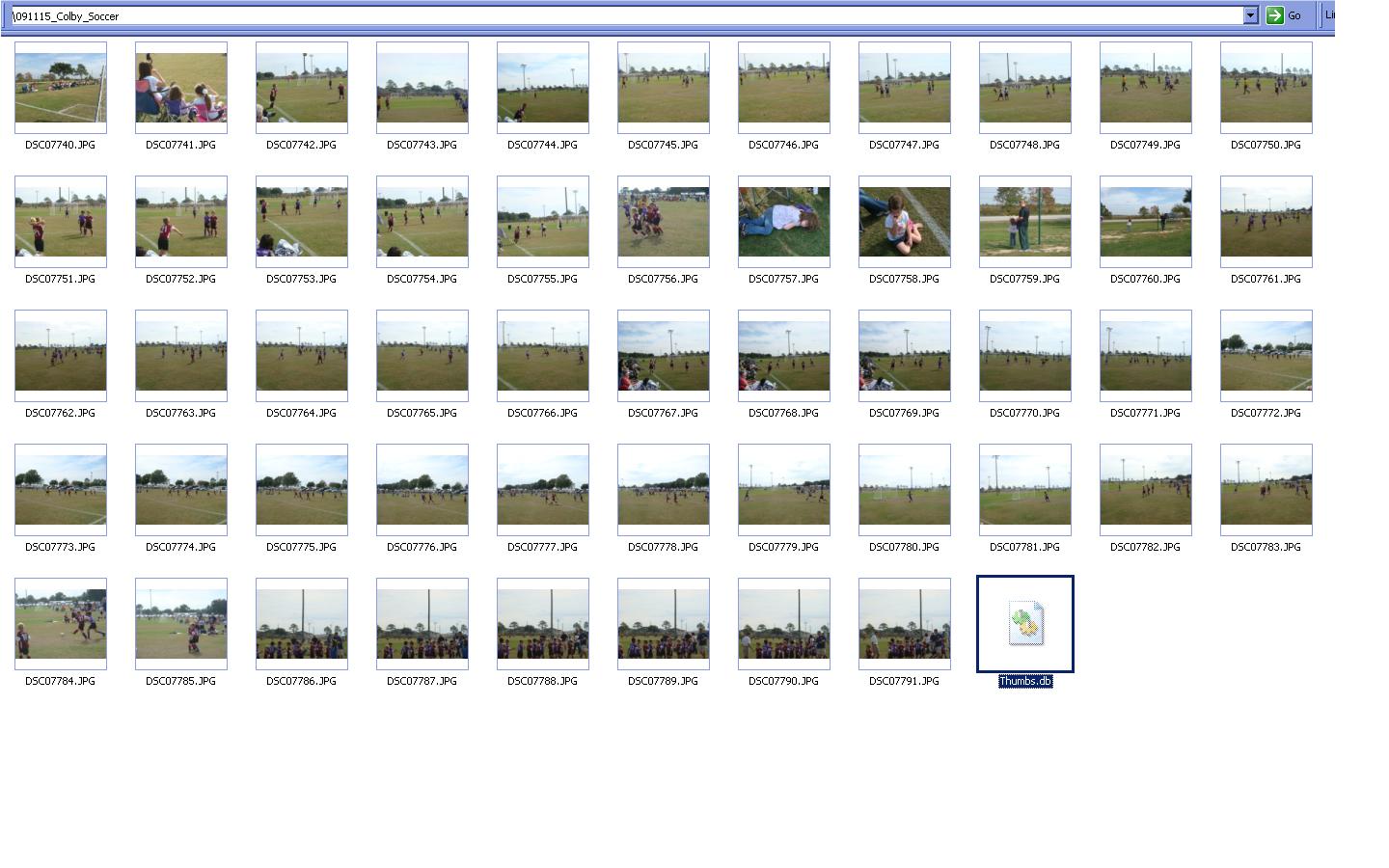
Task: Select thumbnail DSC07772.JPG
Action: (1266, 356)
